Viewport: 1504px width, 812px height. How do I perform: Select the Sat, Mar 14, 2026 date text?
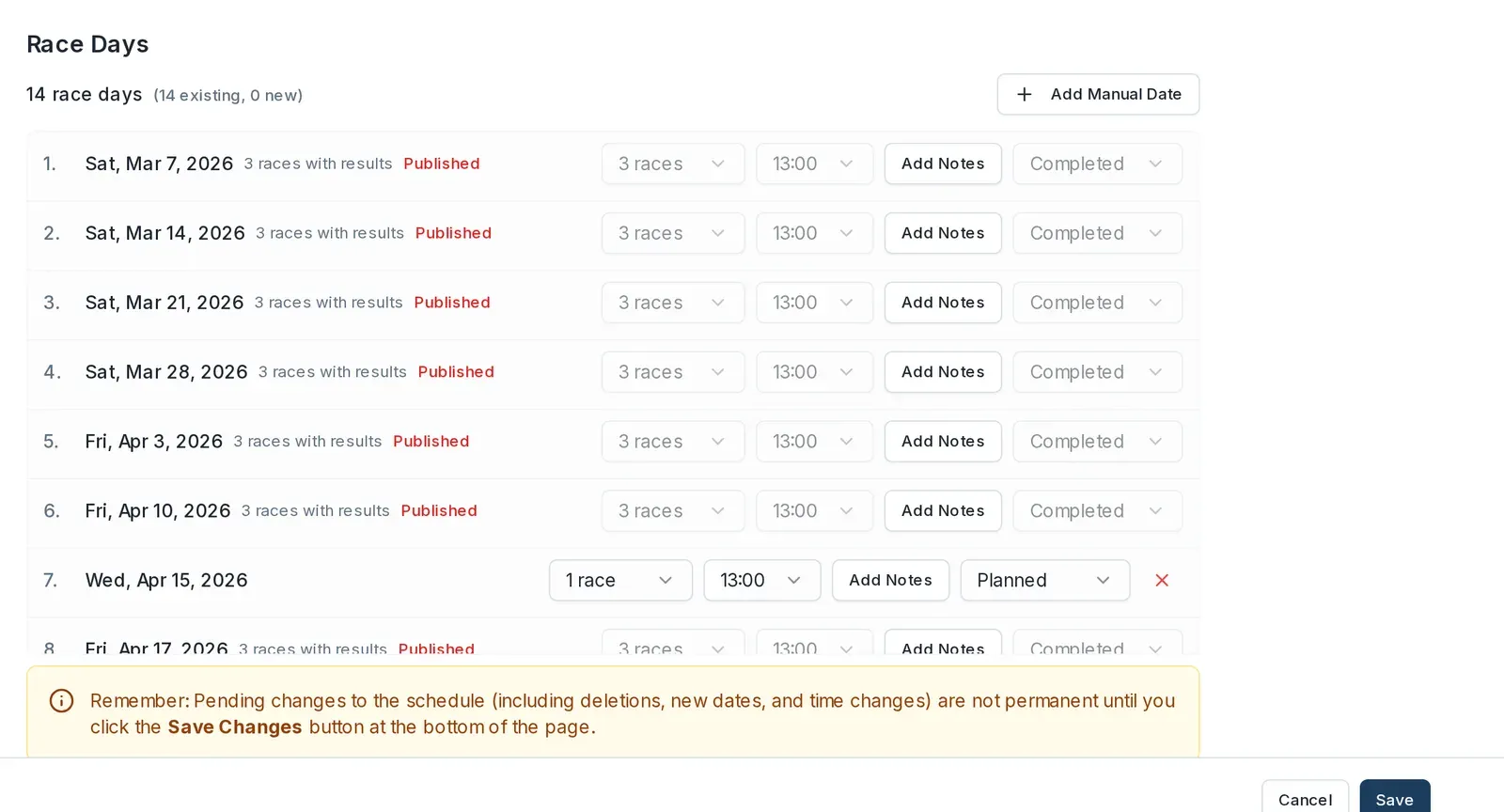(x=164, y=233)
